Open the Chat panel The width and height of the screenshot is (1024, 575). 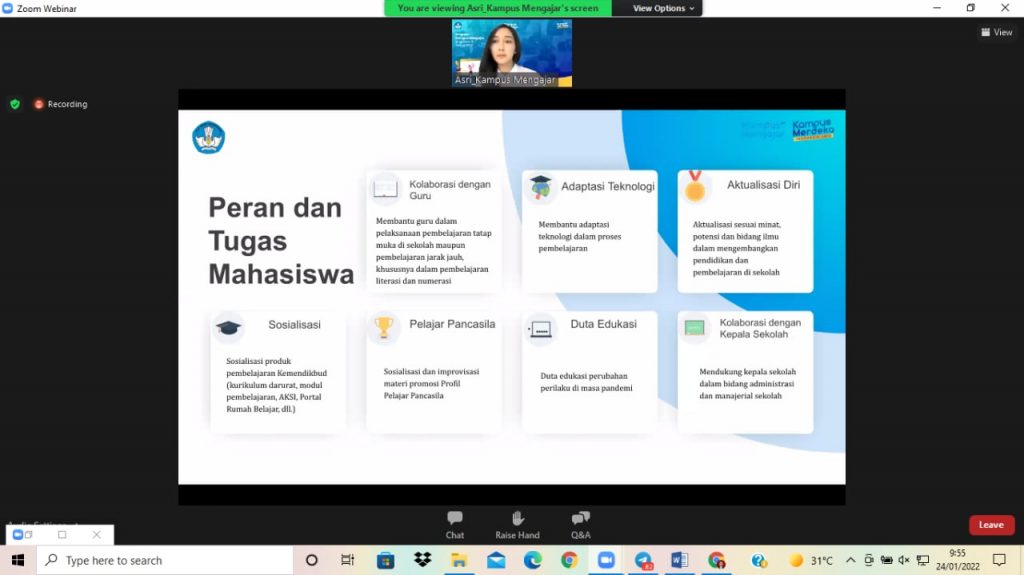[x=455, y=524]
